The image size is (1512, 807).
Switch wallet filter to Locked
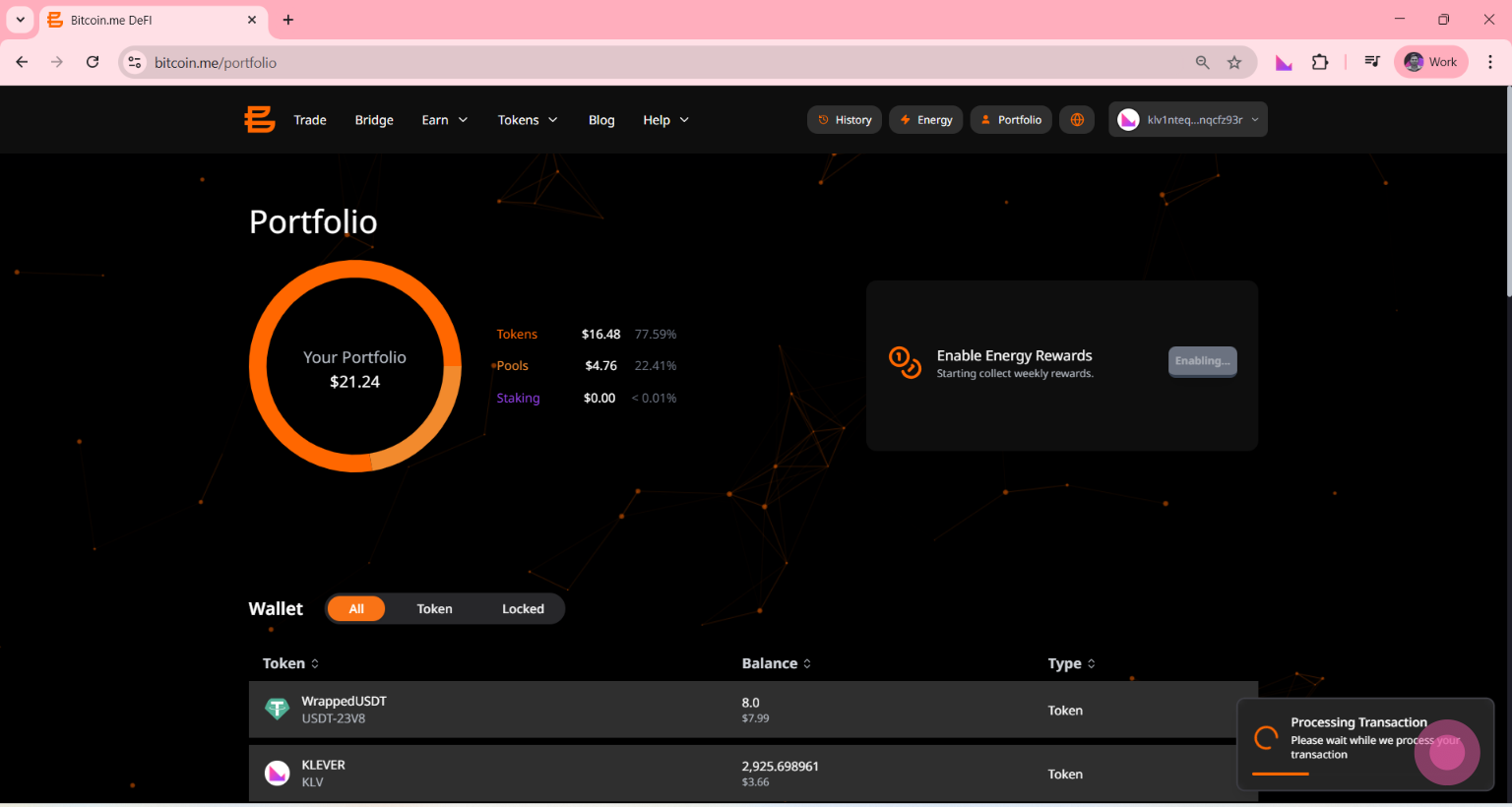tap(523, 609)
